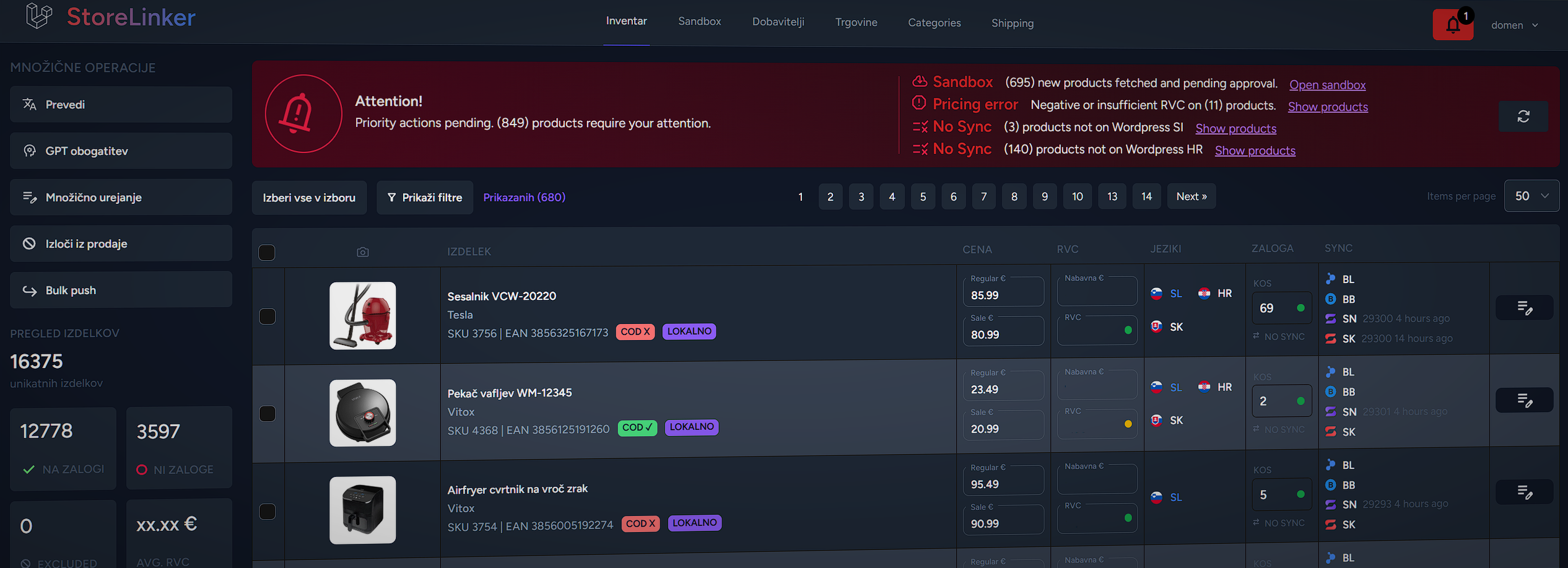Check the Sesalnik VCW-20220 row checkbox
The image size is (1568, 568).
pos(268,317)
